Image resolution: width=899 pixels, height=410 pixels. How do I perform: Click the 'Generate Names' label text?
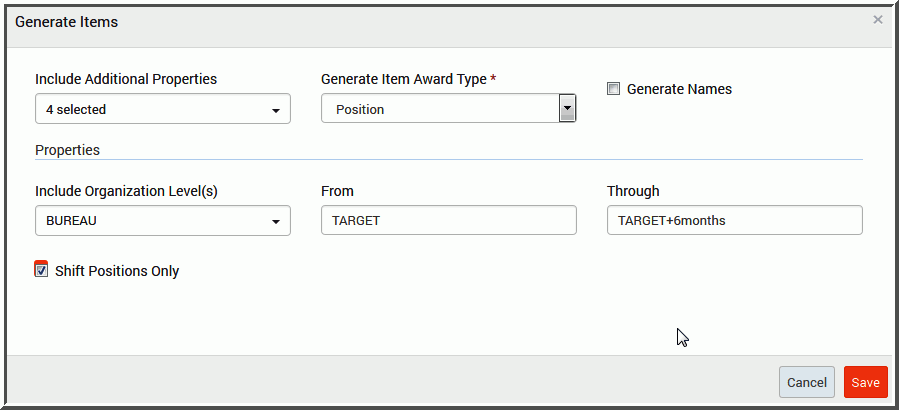(679, 89)
